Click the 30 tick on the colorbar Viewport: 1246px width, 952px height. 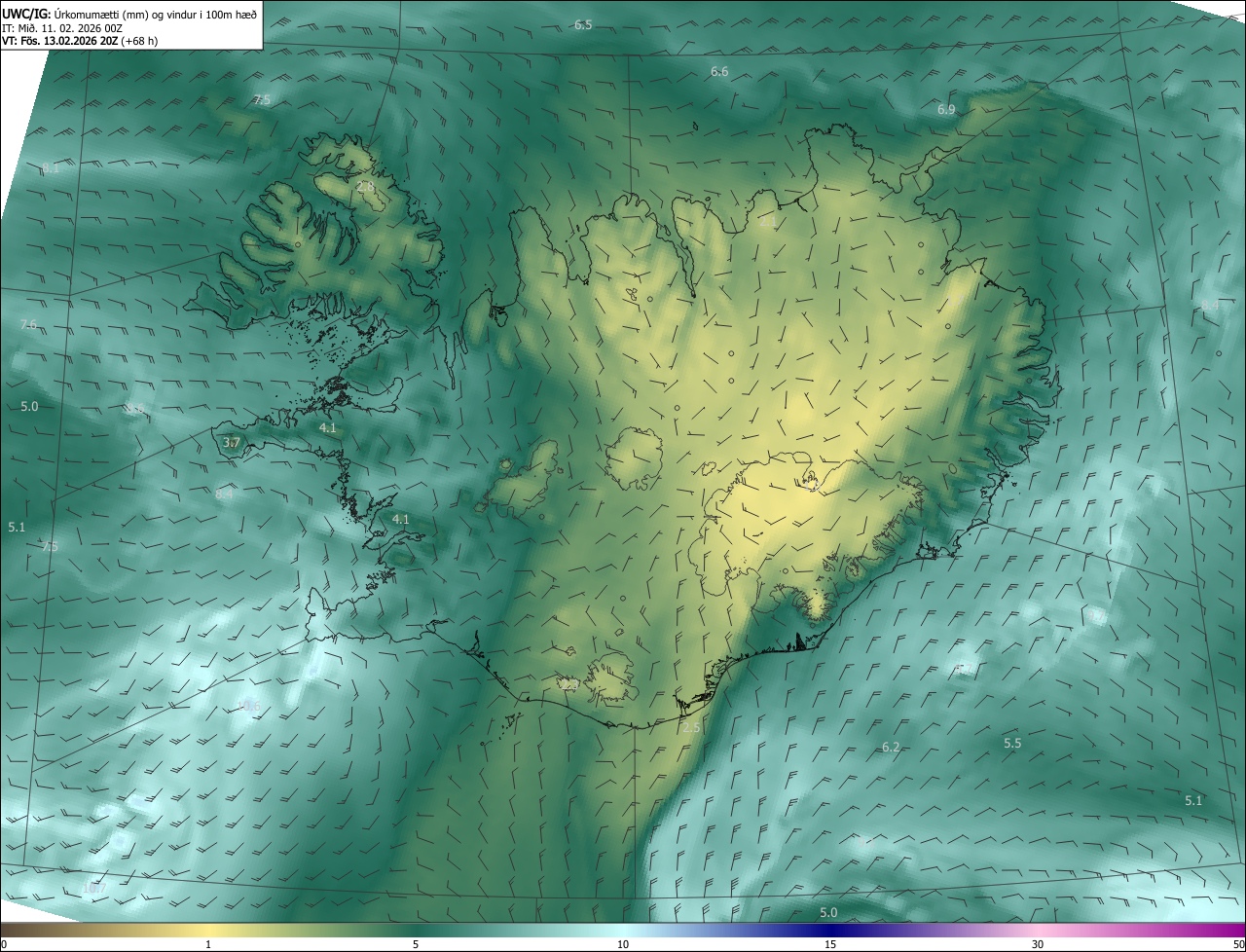1038,944
